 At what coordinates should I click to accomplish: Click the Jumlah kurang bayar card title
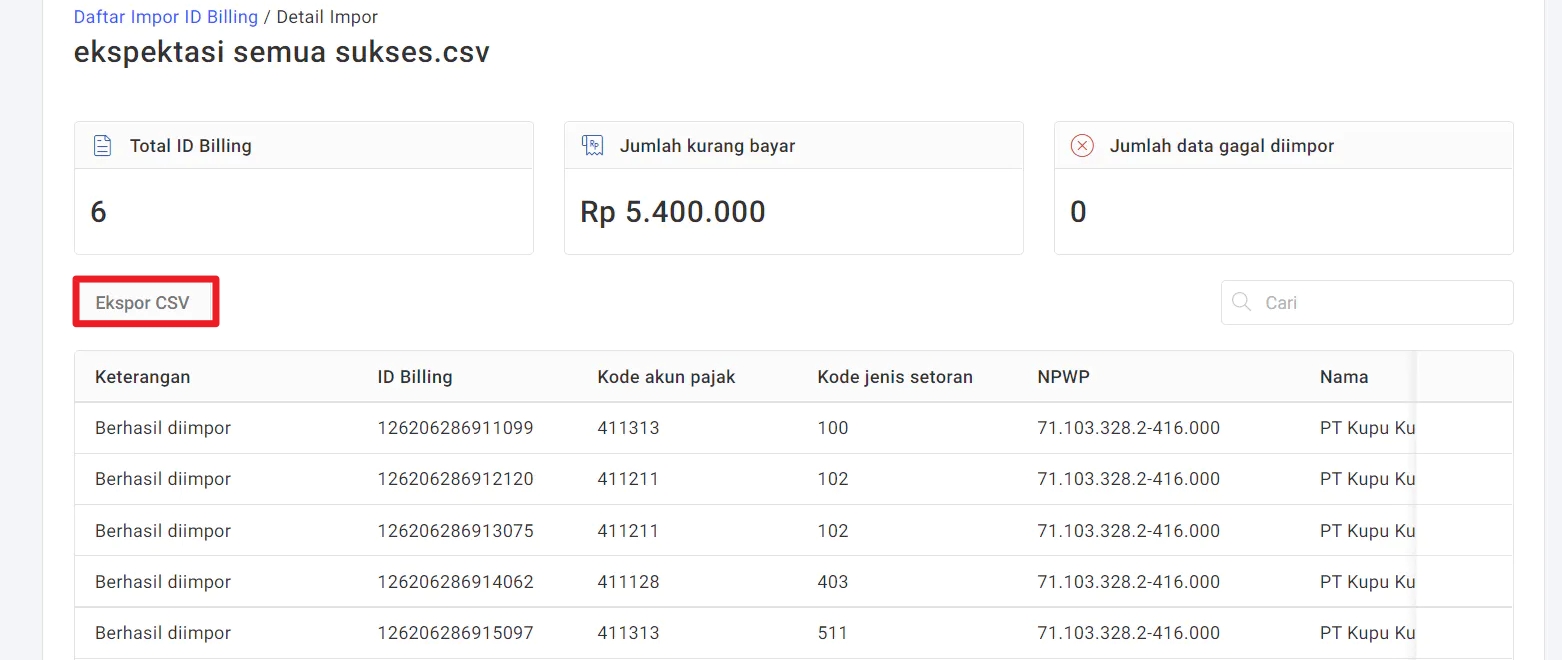[707, 146]
